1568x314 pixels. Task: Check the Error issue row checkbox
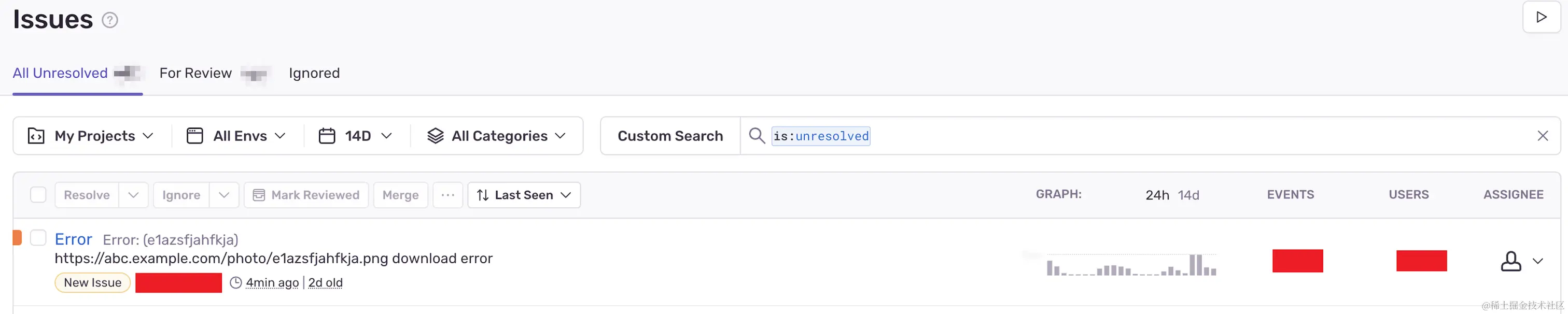(x=38, y=238)
